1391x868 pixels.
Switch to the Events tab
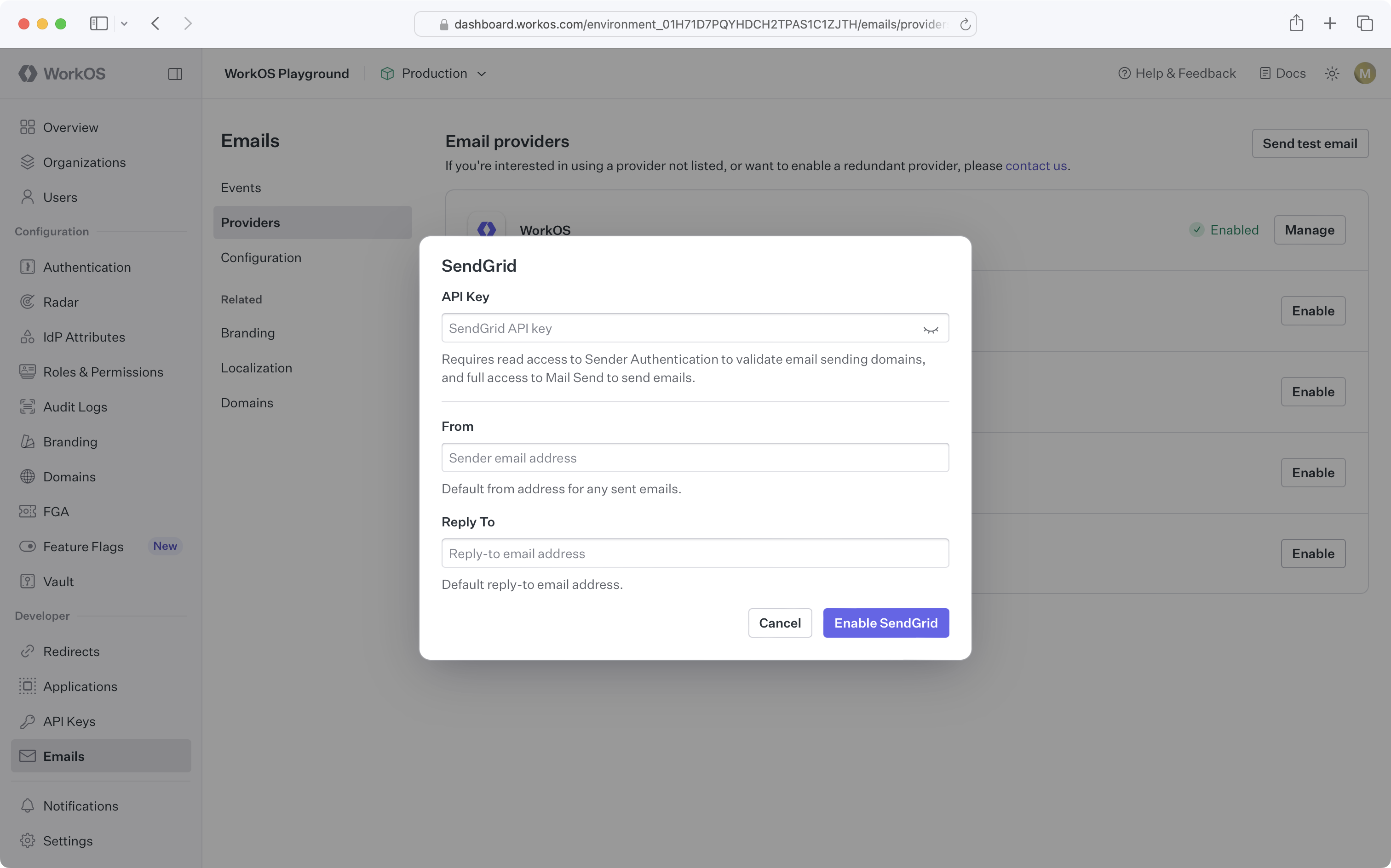click(240, 187)
